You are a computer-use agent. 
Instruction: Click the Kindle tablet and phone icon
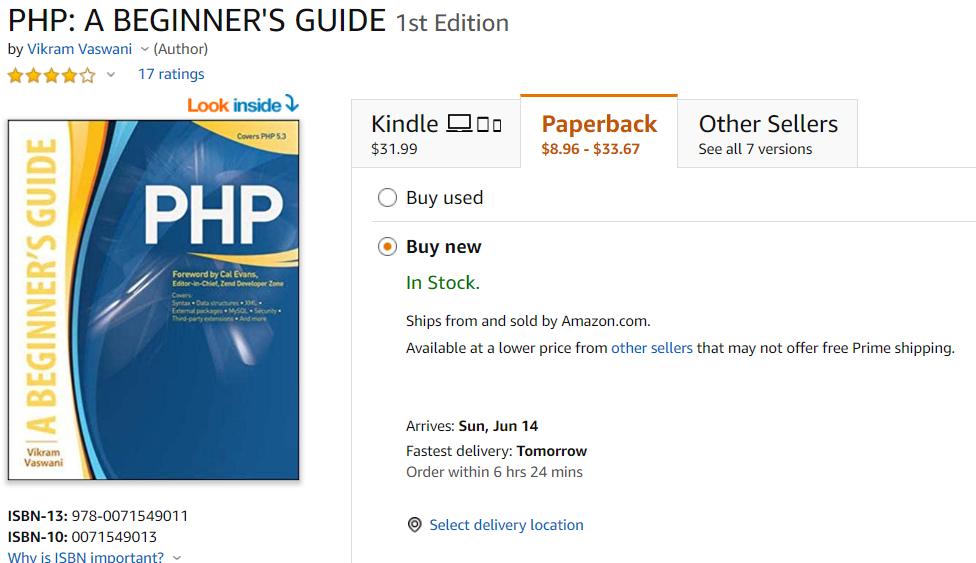coord(489,125)
